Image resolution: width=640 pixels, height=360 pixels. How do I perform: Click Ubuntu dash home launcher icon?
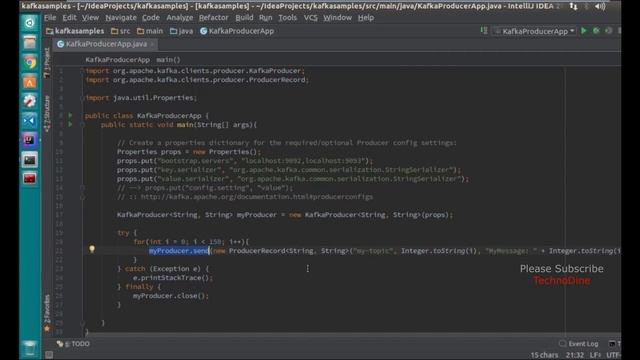coord(29,23)
